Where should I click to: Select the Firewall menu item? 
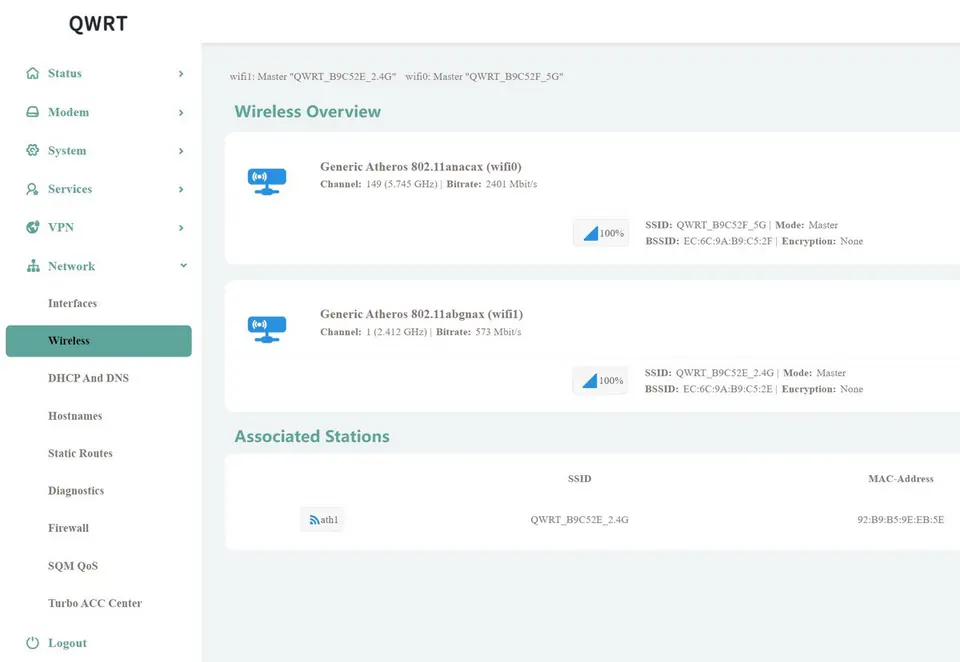[x=68, y=528]
